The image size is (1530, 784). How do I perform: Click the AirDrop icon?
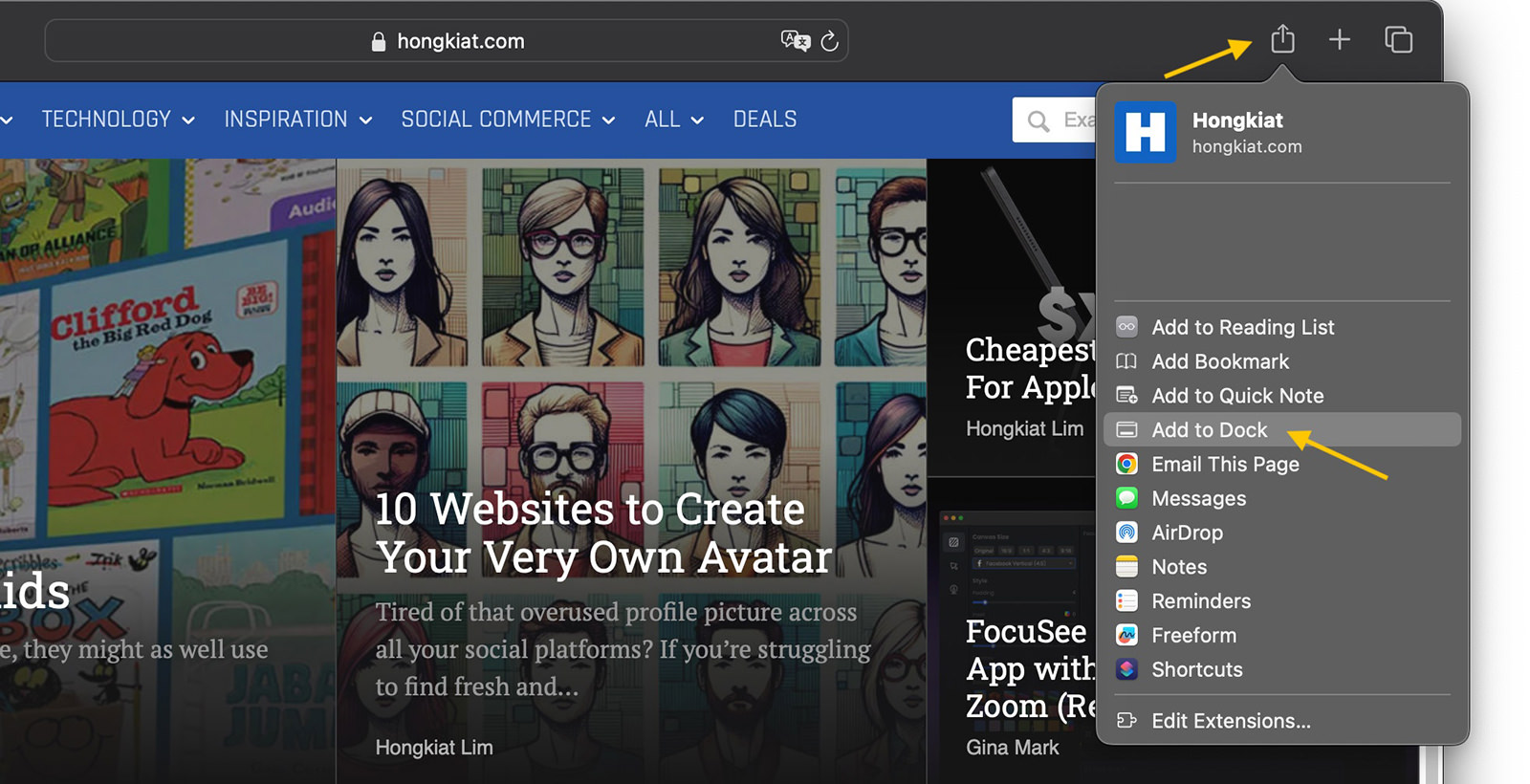(x=1127, y=533)
